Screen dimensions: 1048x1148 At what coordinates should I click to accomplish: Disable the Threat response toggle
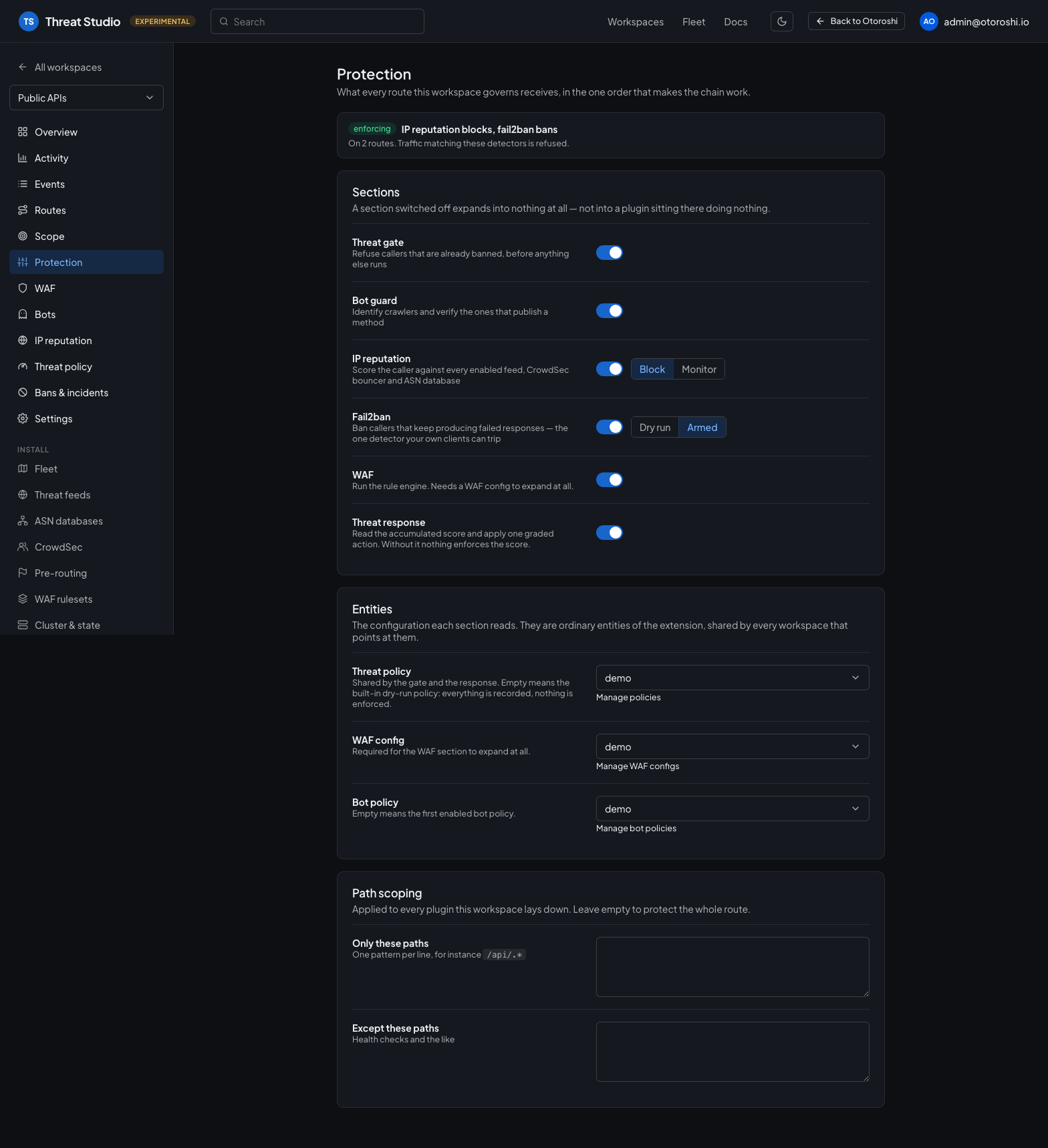click(x=610, y=533)
